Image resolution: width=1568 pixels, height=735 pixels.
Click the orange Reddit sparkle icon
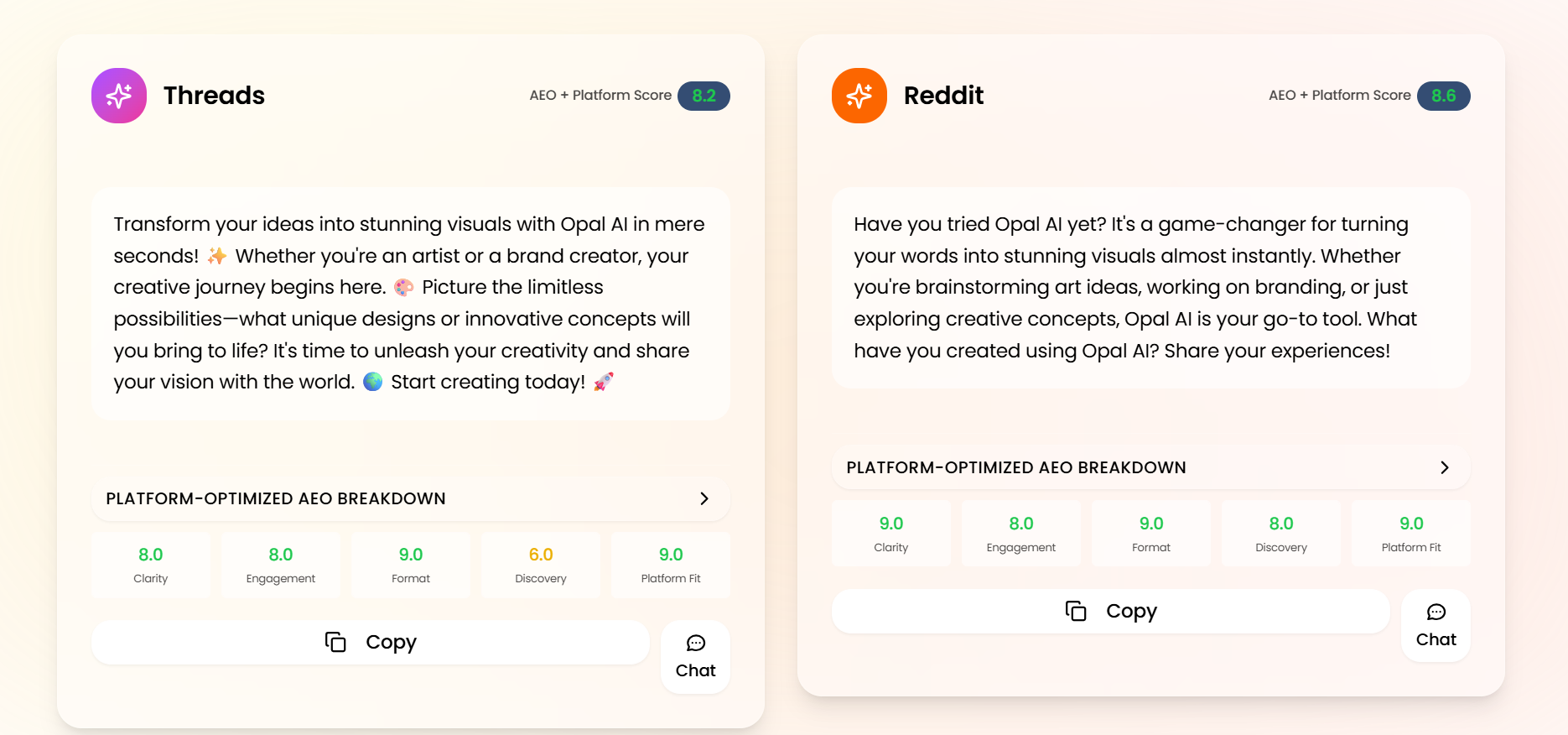click(x=859, y=96)
